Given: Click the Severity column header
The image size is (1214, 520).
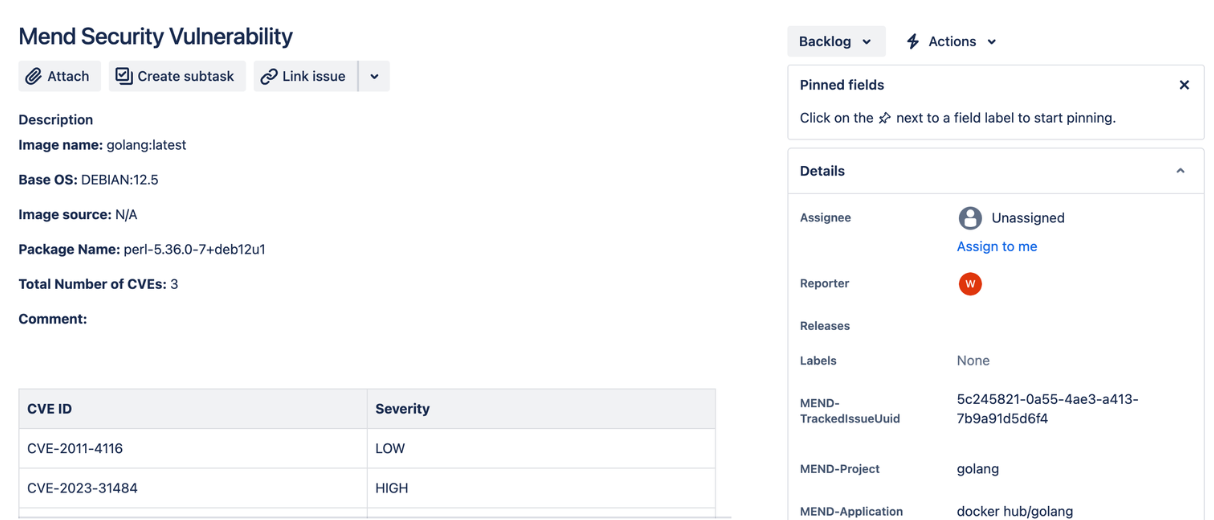Looking at the screenshot, I should pyautogui.click(x=402, y=409).
